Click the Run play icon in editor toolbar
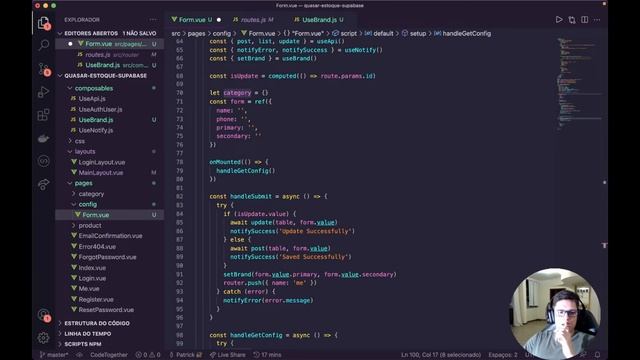Screen dimensions: 640x360 tap(559, 20)
